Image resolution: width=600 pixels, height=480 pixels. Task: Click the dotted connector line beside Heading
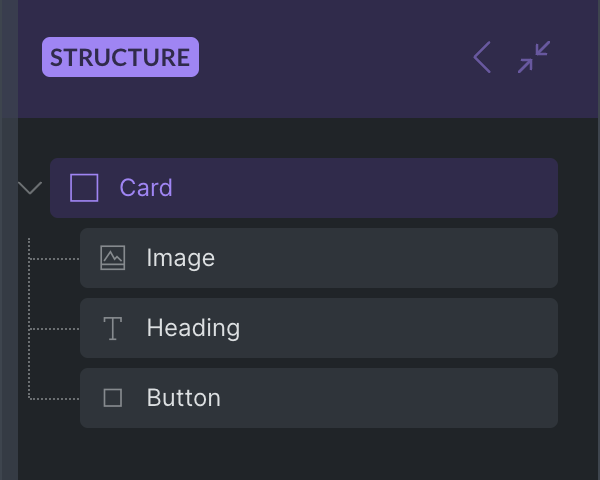[55, 329]
